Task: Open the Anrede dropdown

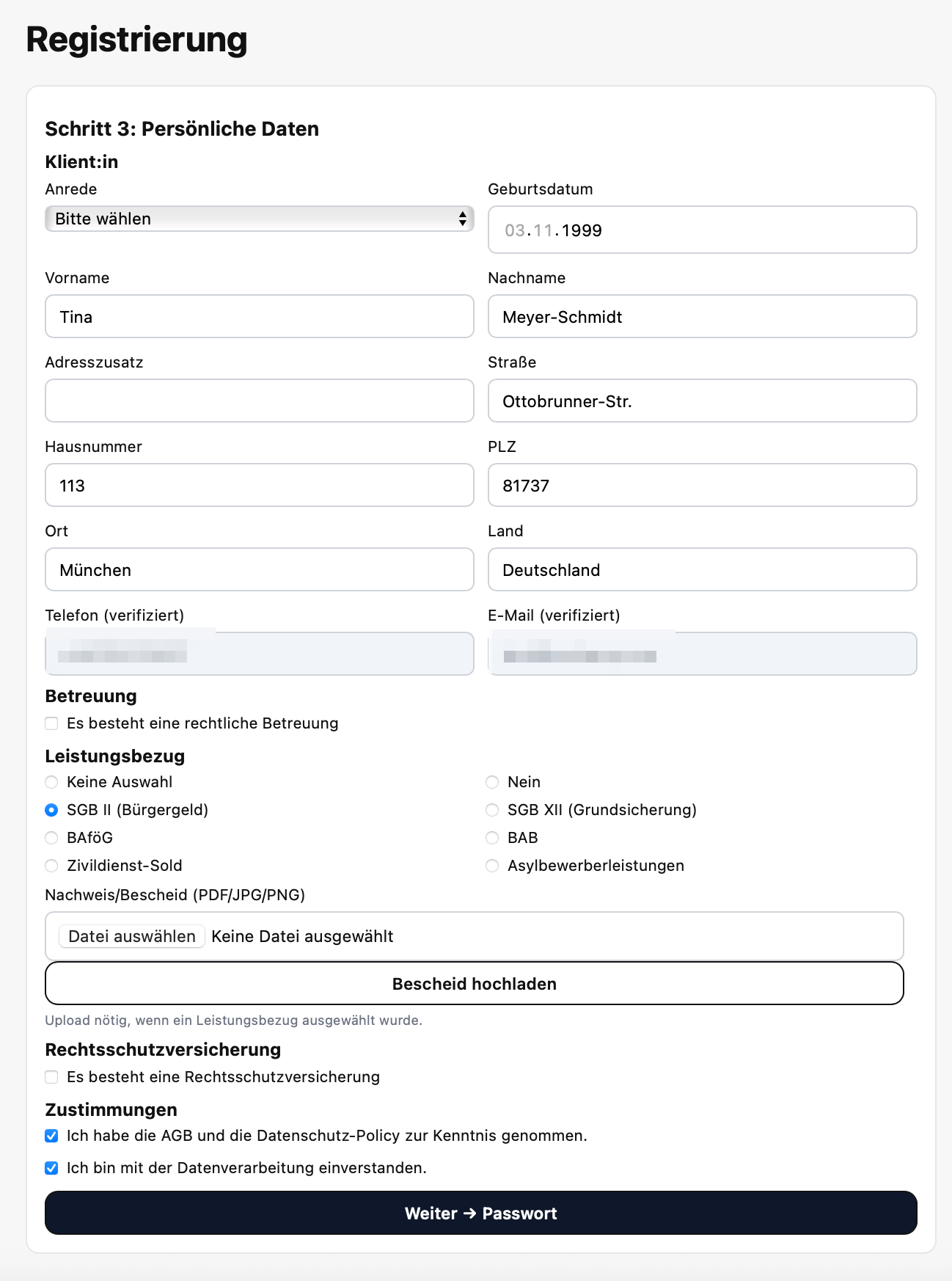Action: [259, 219]
